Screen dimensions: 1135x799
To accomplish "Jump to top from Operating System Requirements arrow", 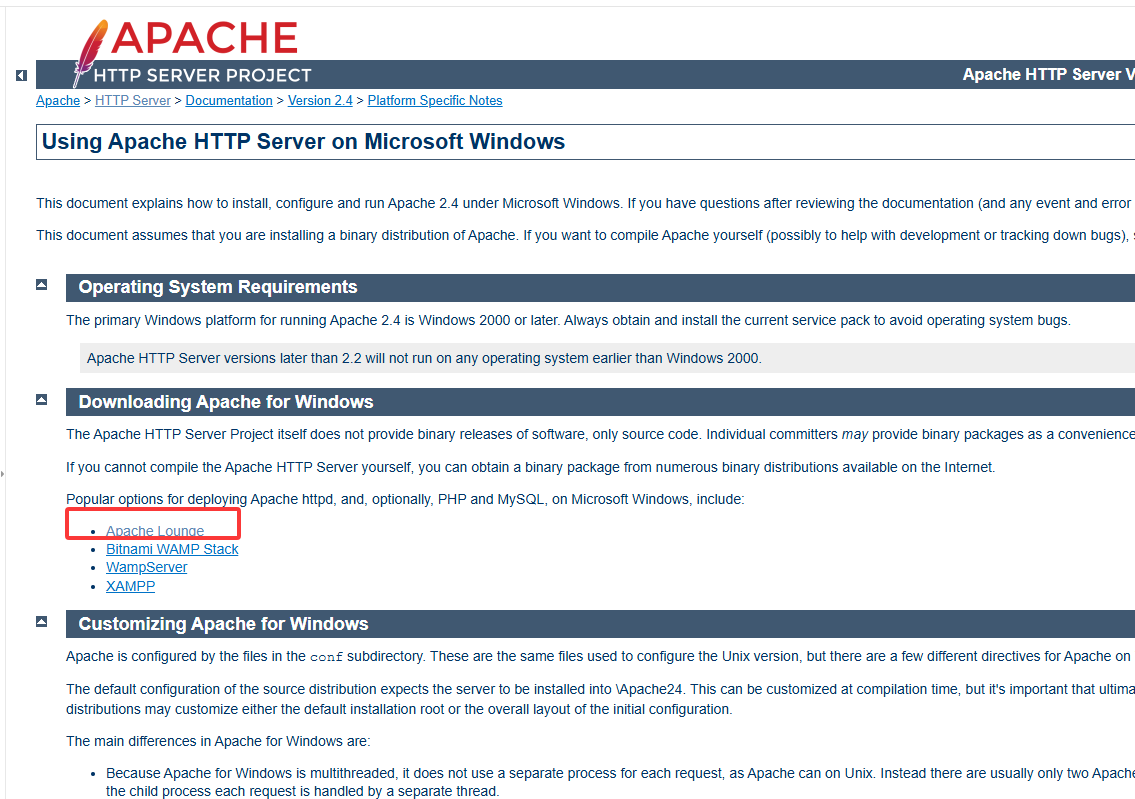I will point(41,284).
